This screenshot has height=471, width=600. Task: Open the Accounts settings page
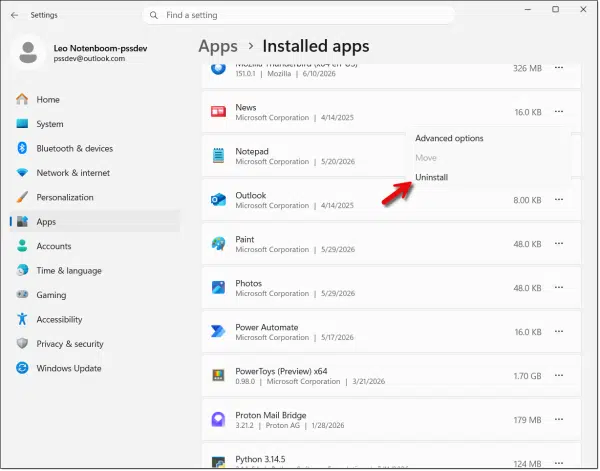95,246
